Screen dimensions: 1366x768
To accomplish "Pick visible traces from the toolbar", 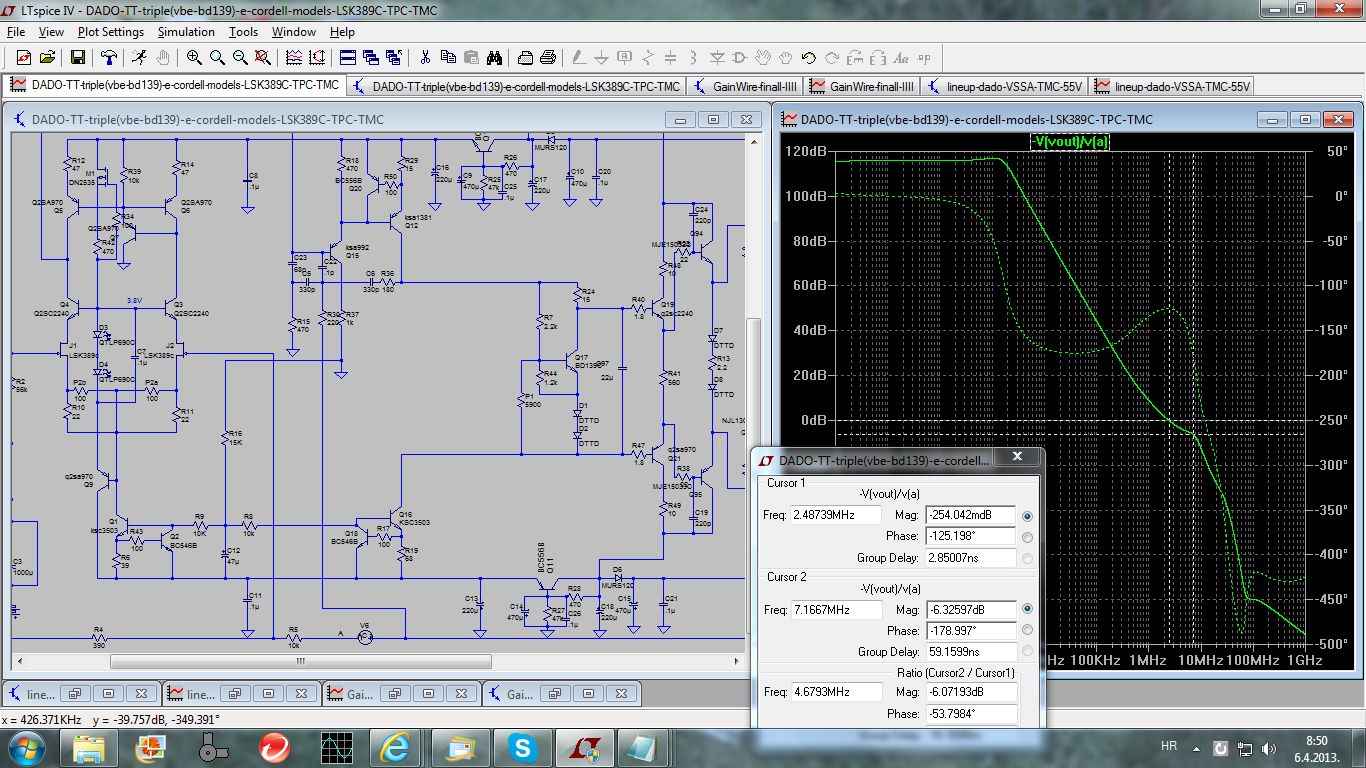I will pos(293,57).
